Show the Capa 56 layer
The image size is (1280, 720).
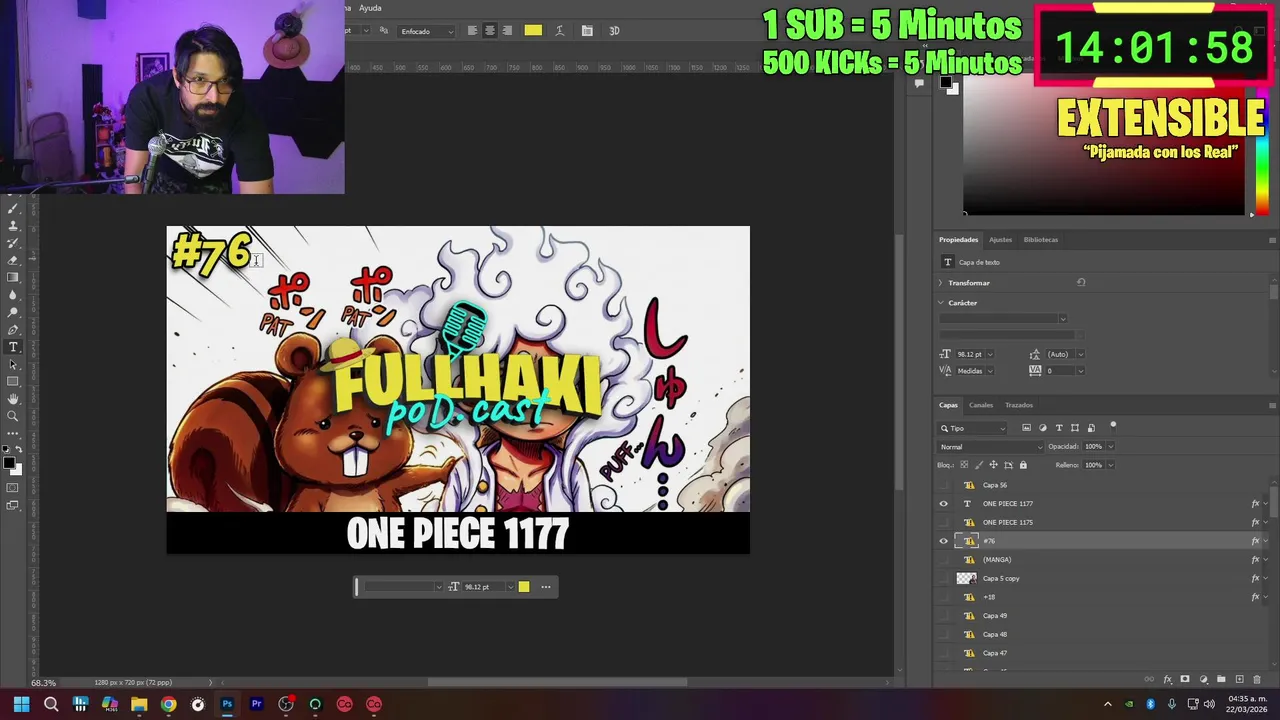click(943, 485)
